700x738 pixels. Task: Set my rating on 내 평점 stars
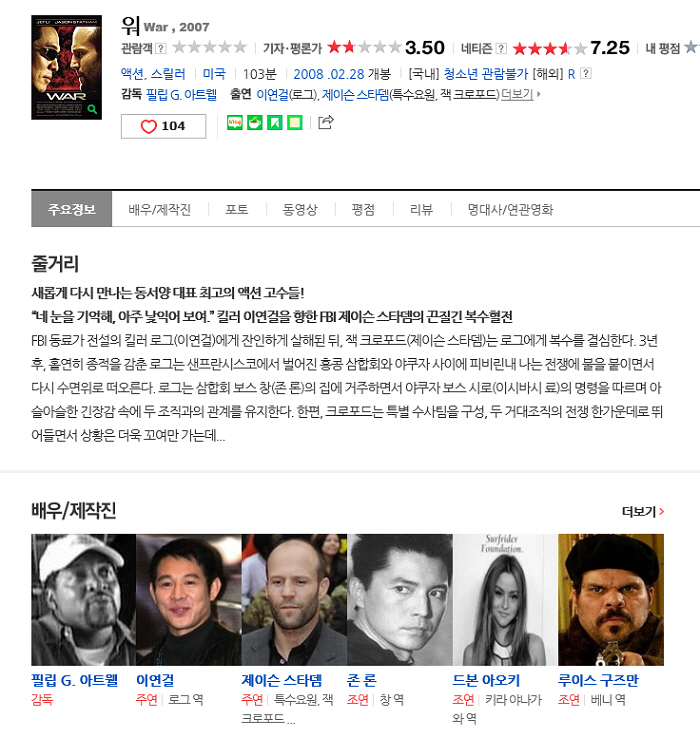tap(692, 48)
